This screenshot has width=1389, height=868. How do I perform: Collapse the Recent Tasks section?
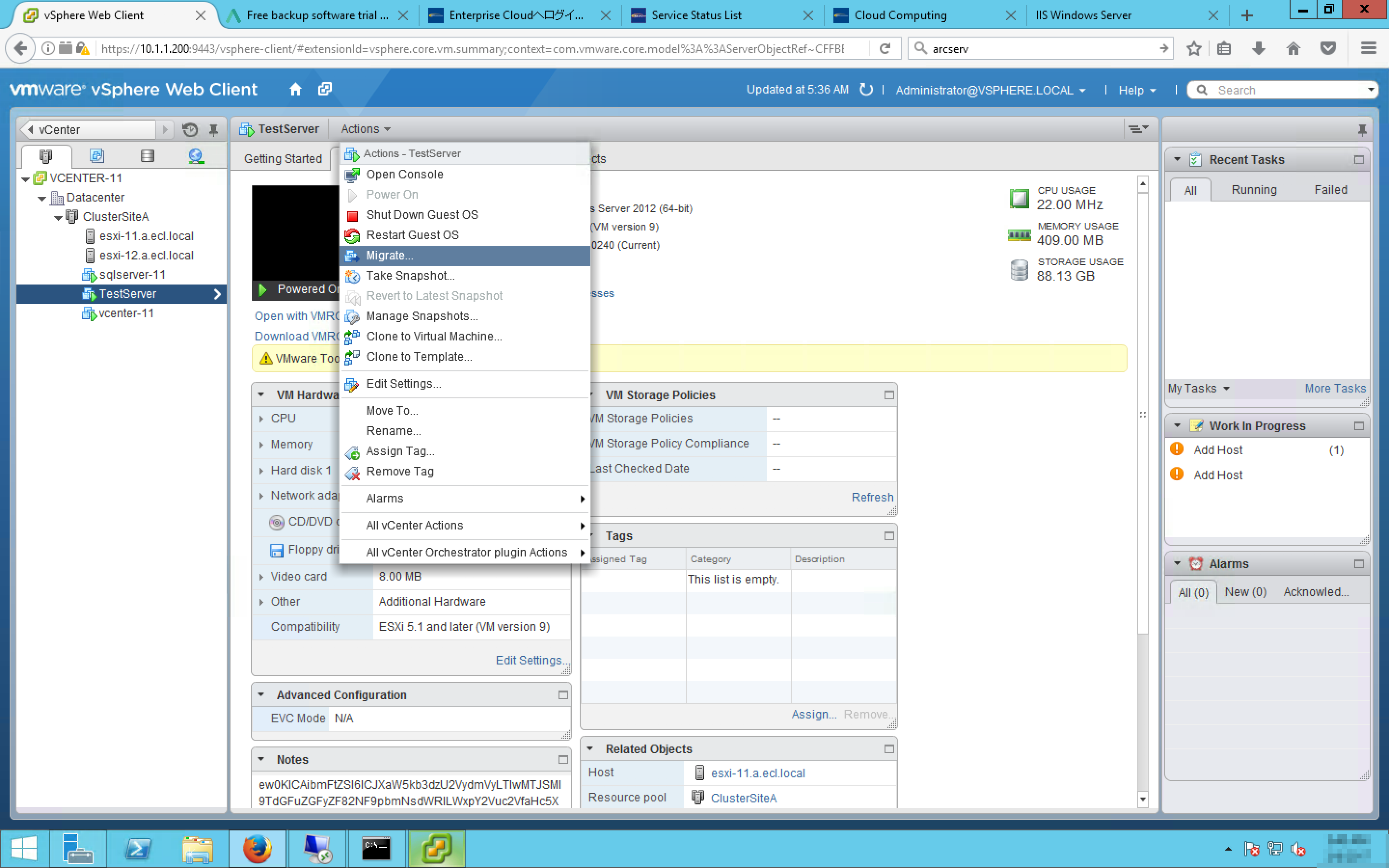click(x=1177, y=160)
